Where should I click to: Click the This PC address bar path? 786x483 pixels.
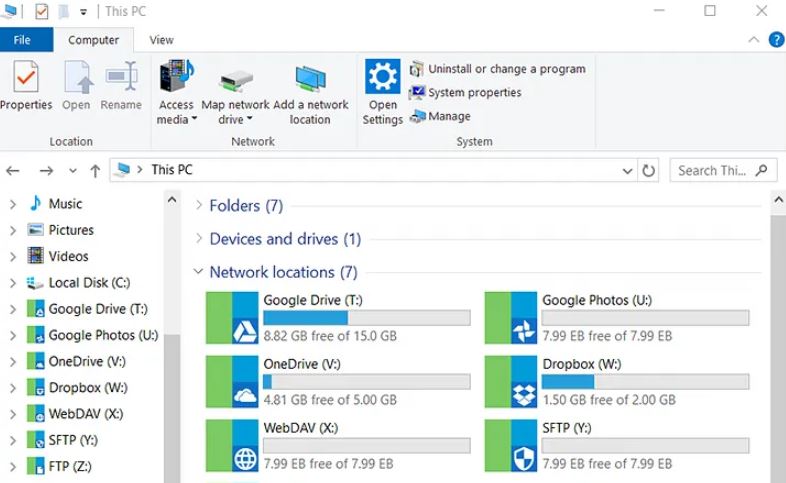[172, 170]
